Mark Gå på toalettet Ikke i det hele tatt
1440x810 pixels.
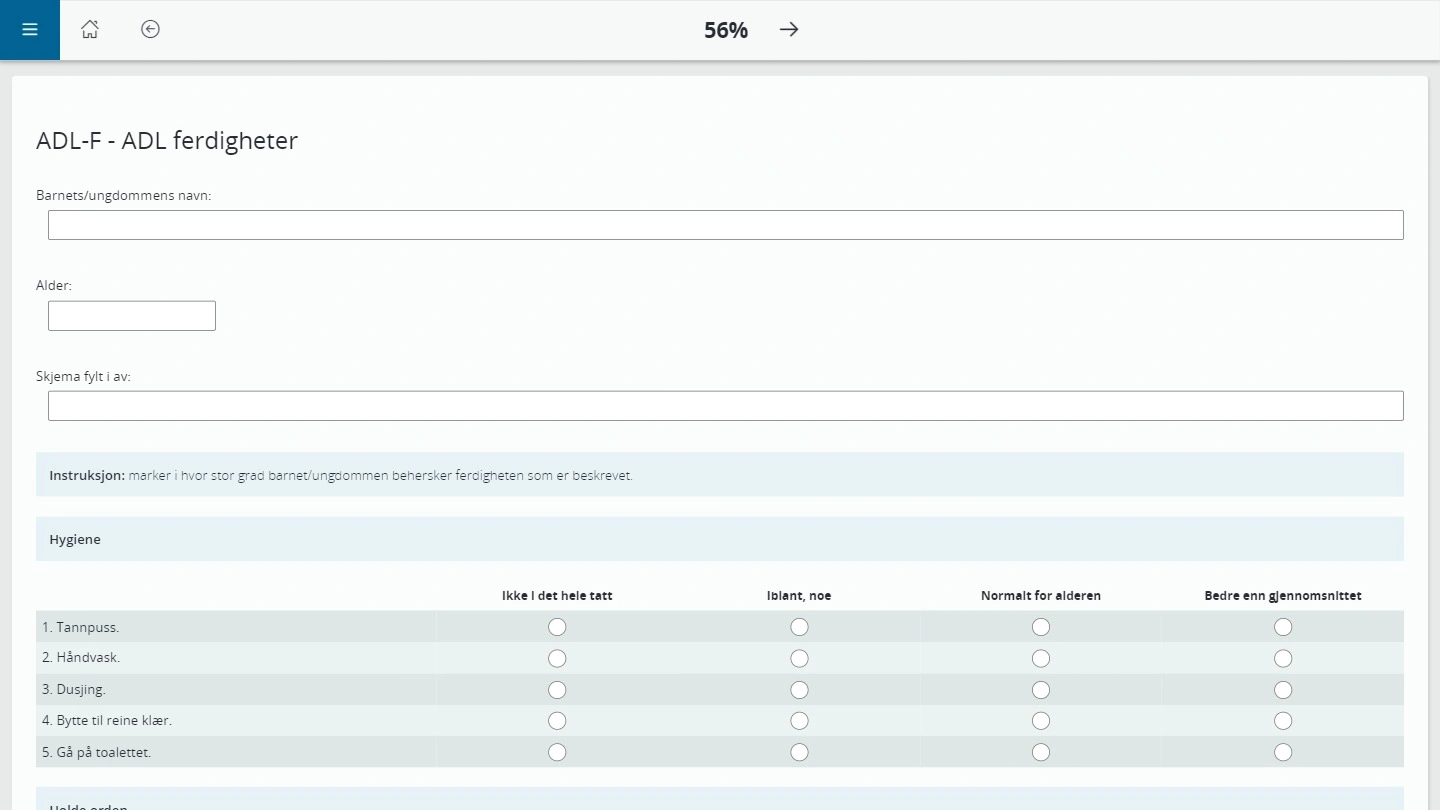click(557, 752)
